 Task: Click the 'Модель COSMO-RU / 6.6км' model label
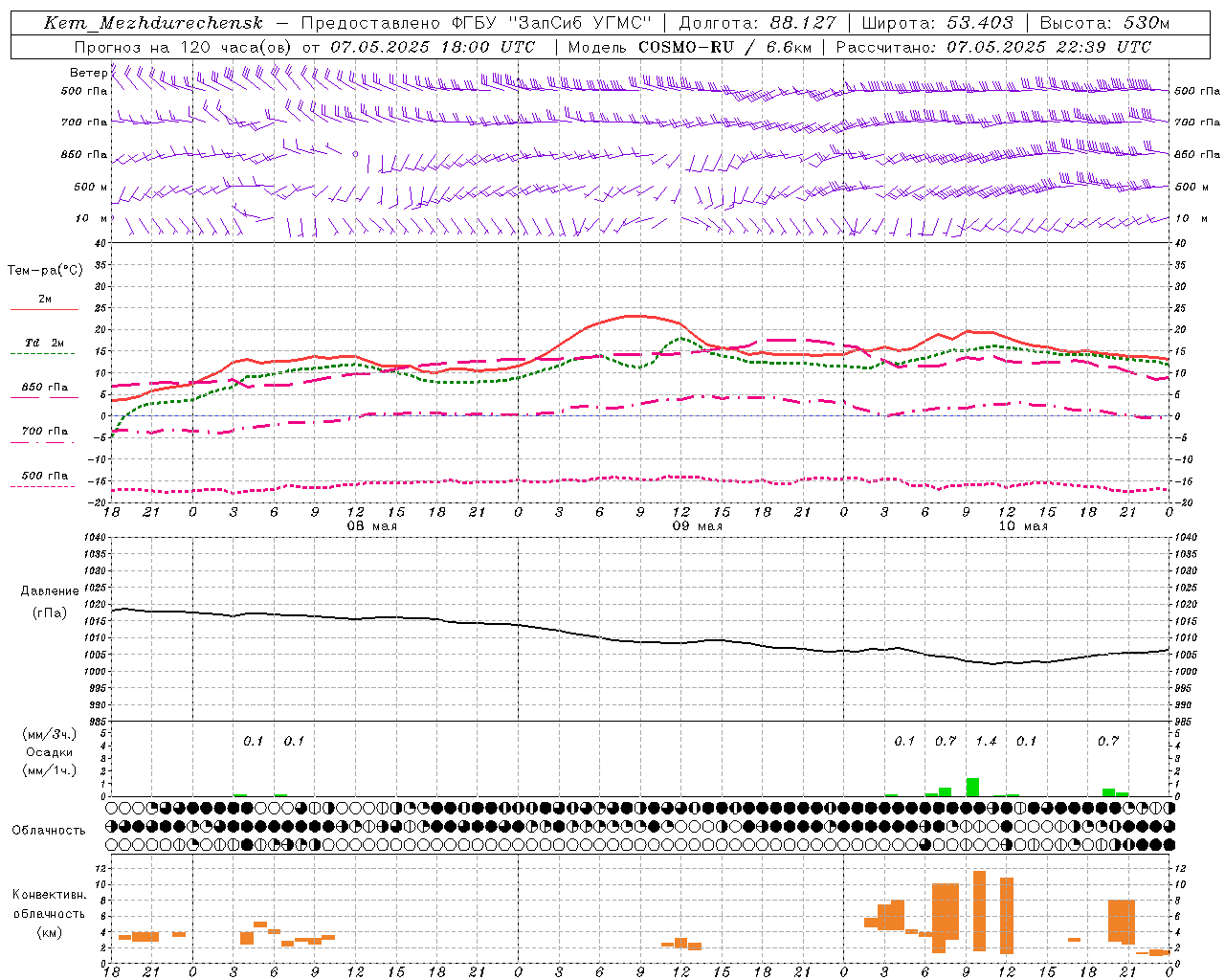pos(690,47)
